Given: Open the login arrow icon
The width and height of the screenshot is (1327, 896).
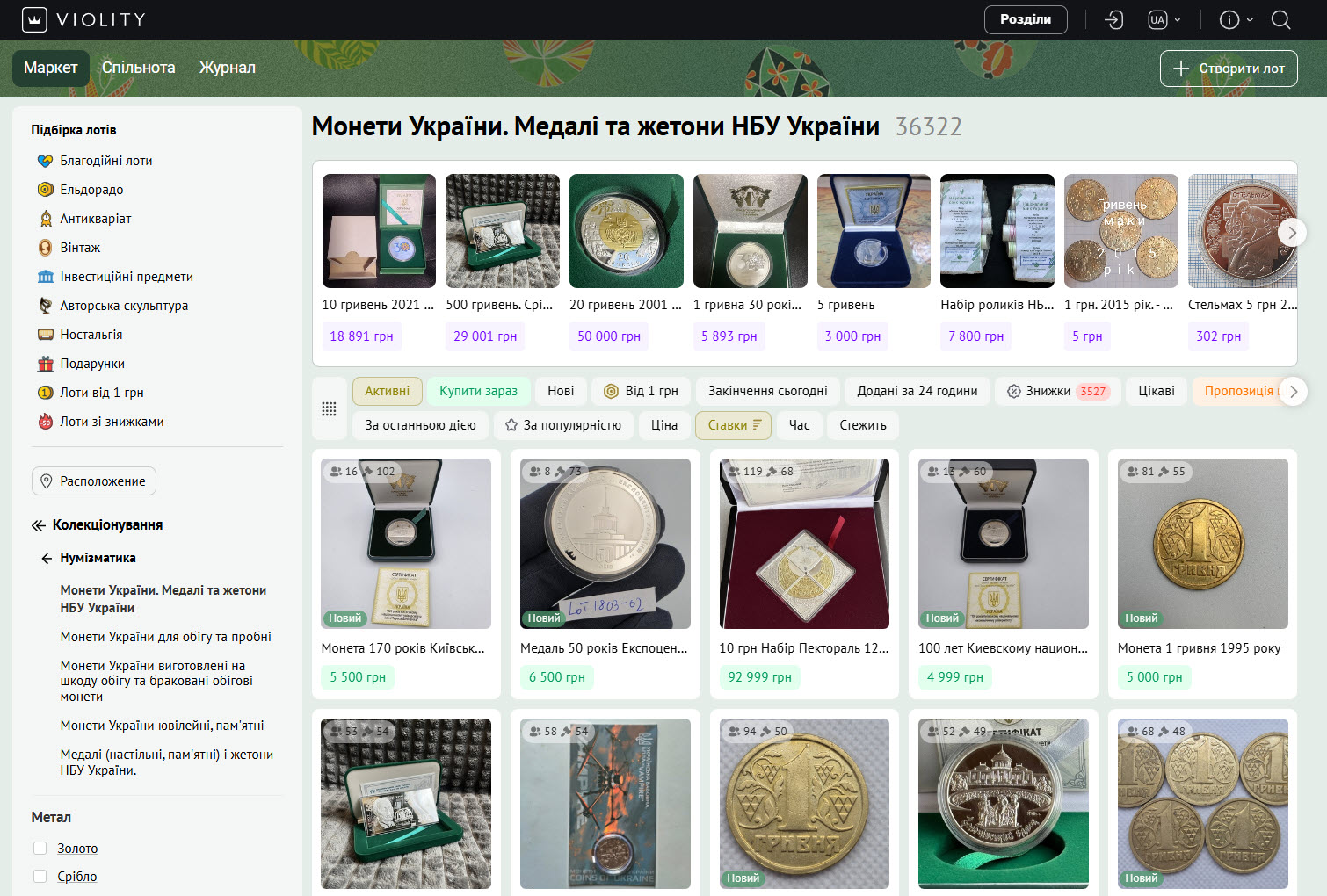Looking at the screenshot, I should pyautogui.click(x=1113, y=19).
